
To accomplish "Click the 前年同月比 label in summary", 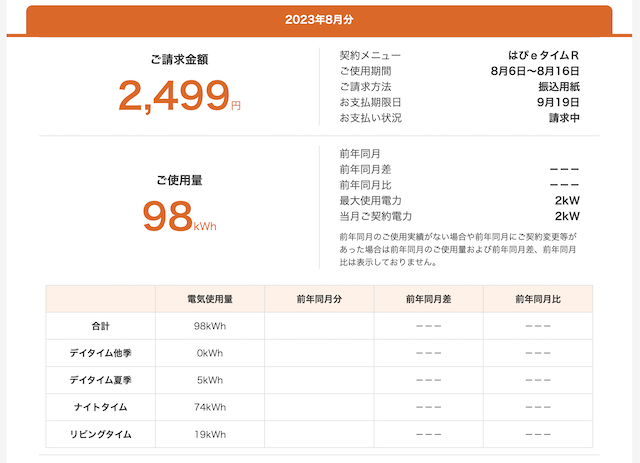I will (x=365, y=185).
